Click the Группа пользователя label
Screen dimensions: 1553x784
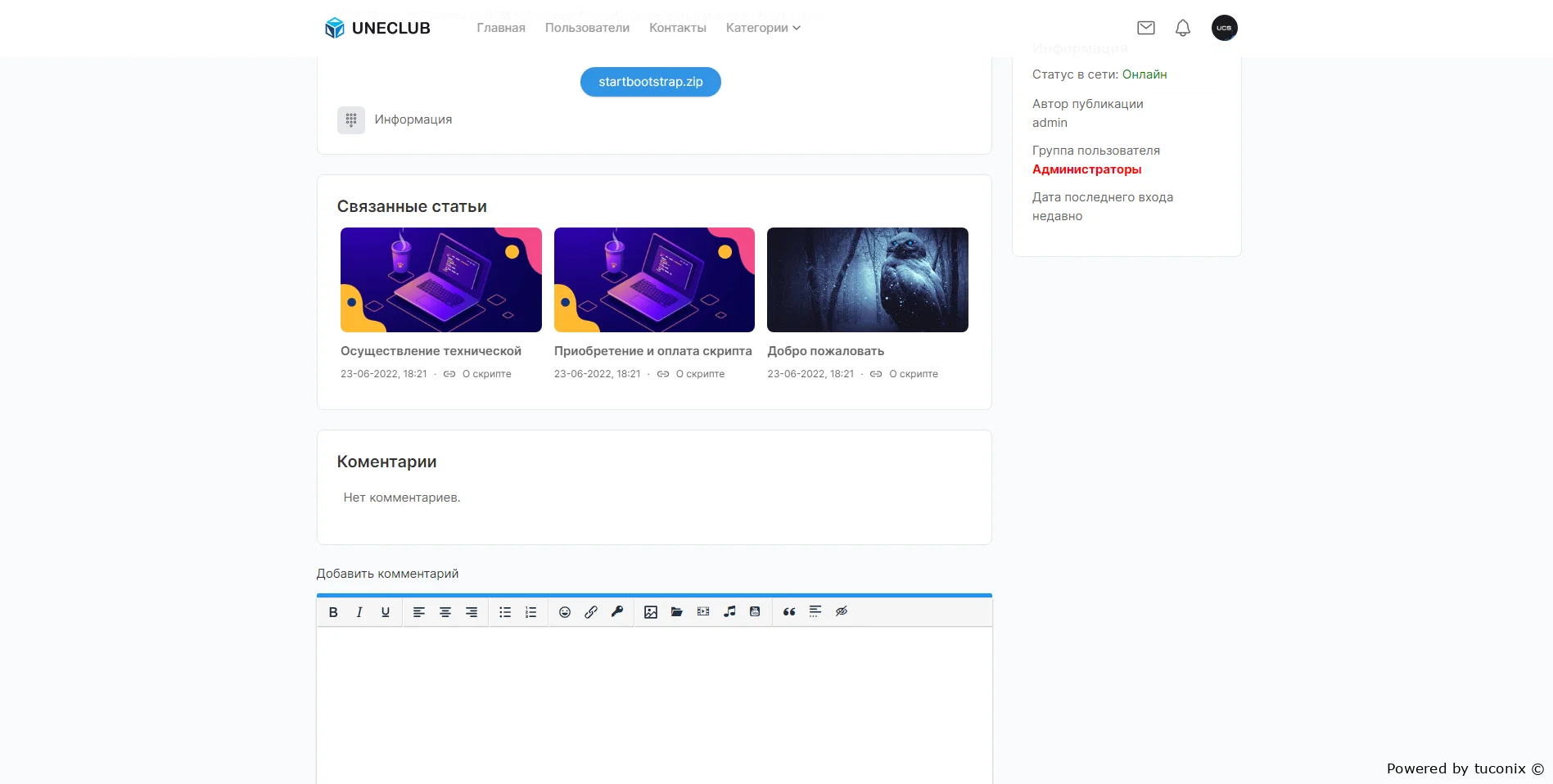(1096, 151)
